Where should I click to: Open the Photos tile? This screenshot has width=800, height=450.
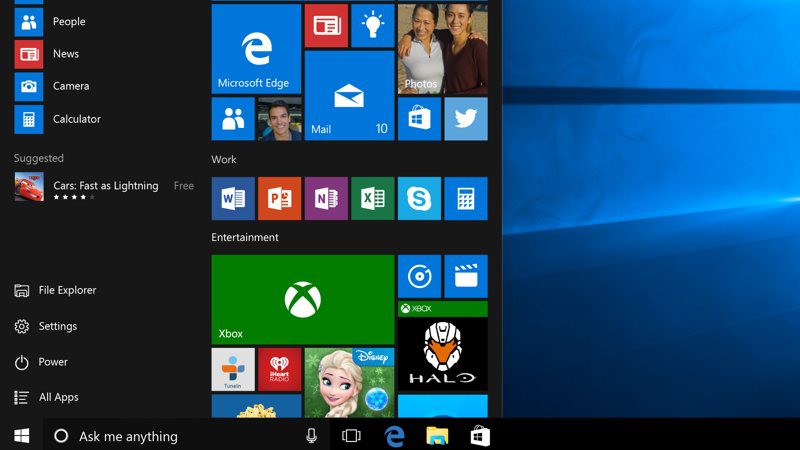point(443,49)
